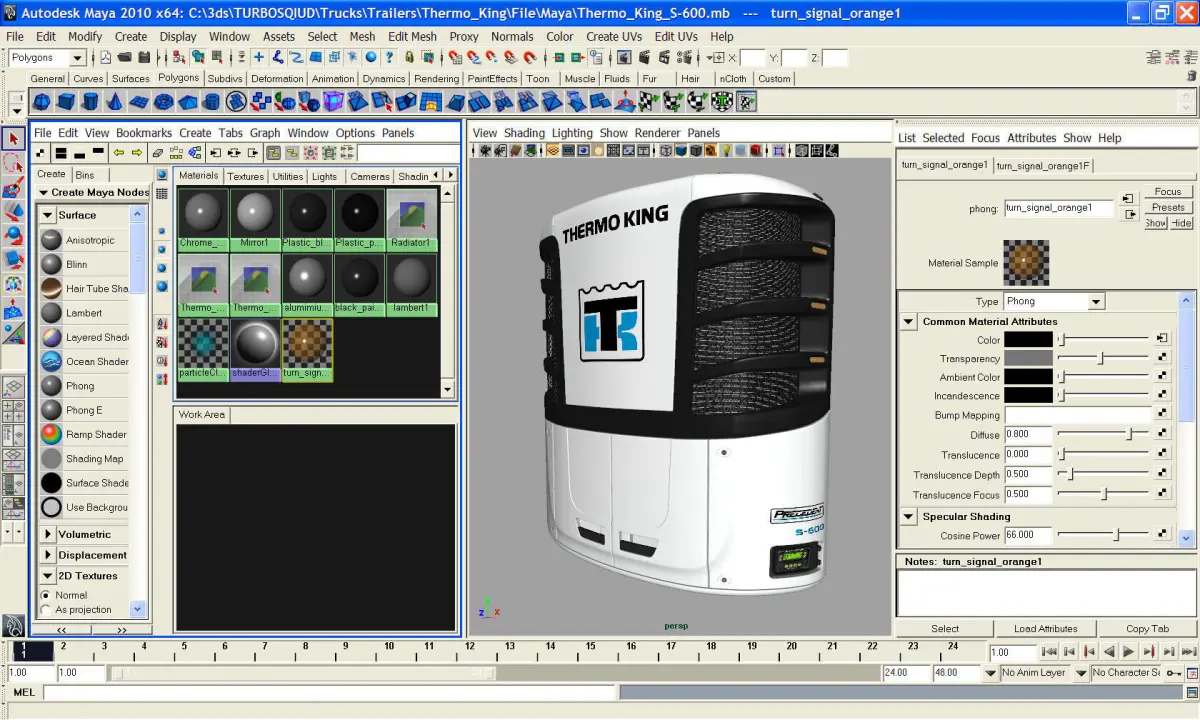This screenshot has width=1200, height=720.
Task: Create a Surface Shader node
Action: coord(51,483)
